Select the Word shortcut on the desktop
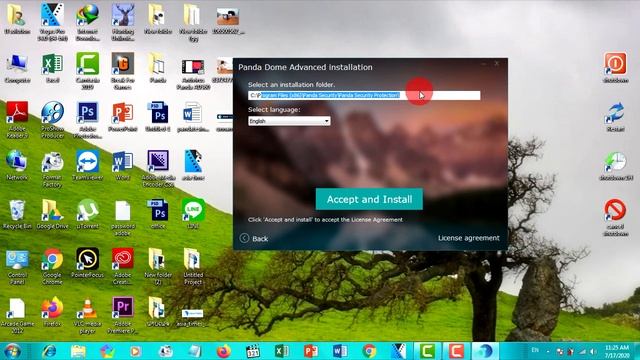Image resolution: width=640 pixels, height=360 pixels. [123, 165]
